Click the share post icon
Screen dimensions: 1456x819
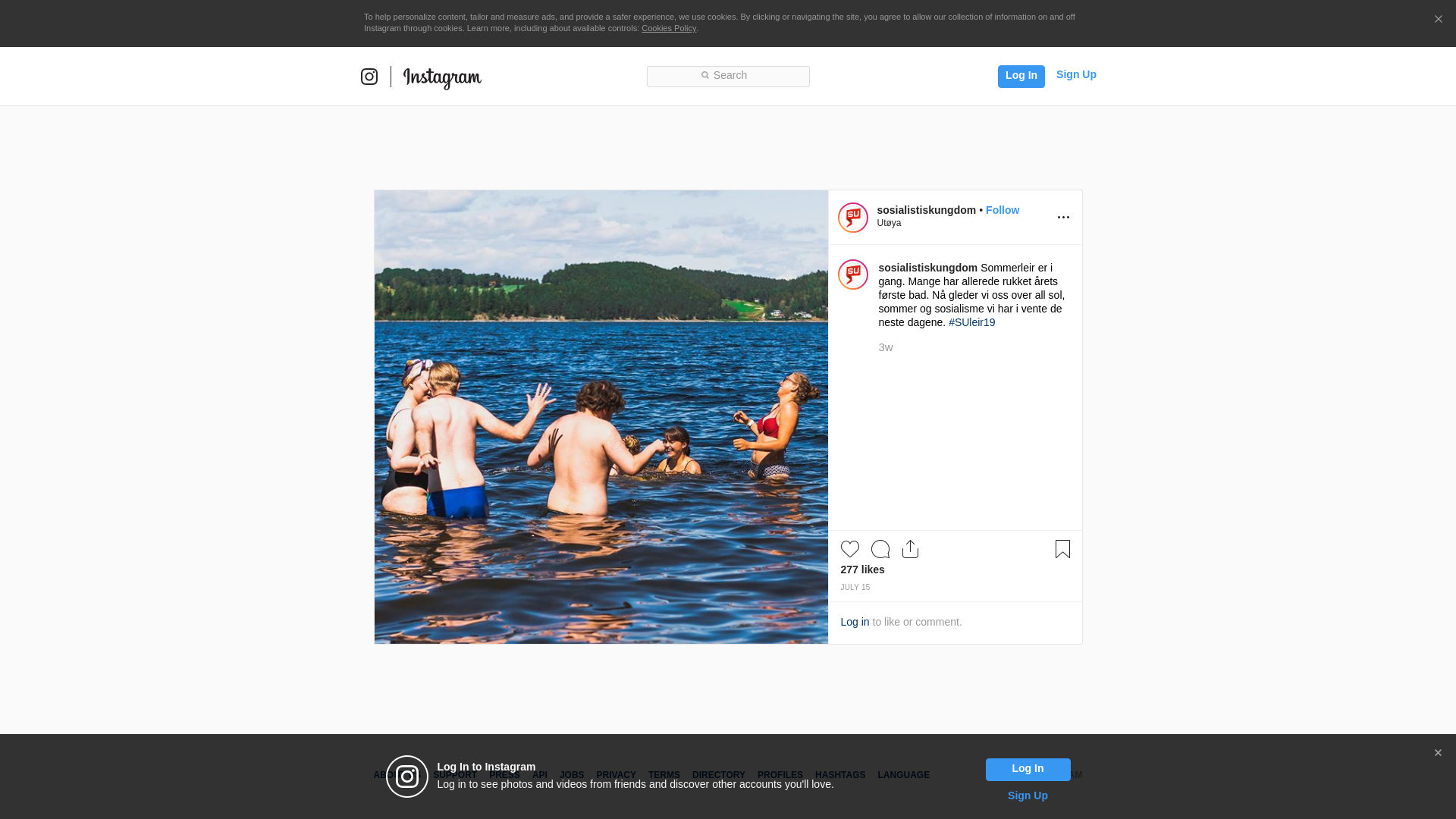(910, 549)
